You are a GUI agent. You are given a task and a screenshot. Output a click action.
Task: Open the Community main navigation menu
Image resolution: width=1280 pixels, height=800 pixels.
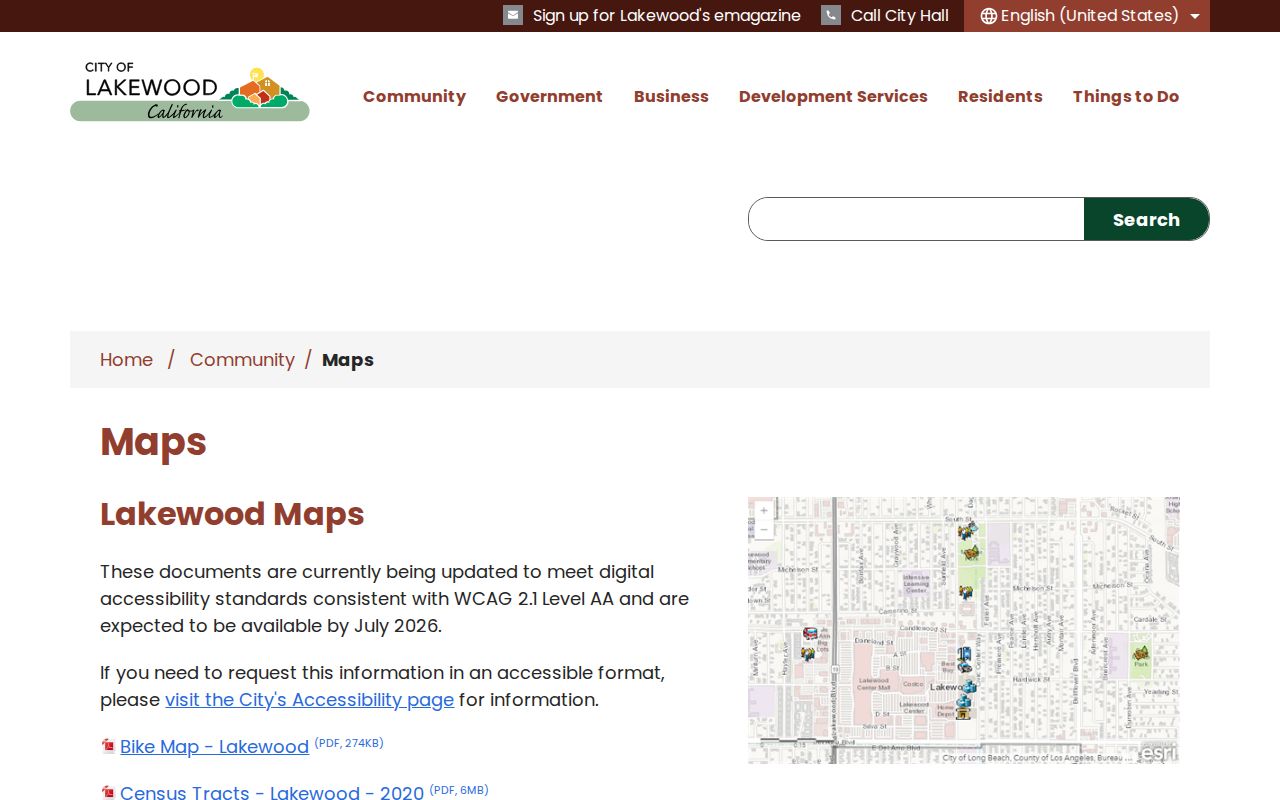414,96
